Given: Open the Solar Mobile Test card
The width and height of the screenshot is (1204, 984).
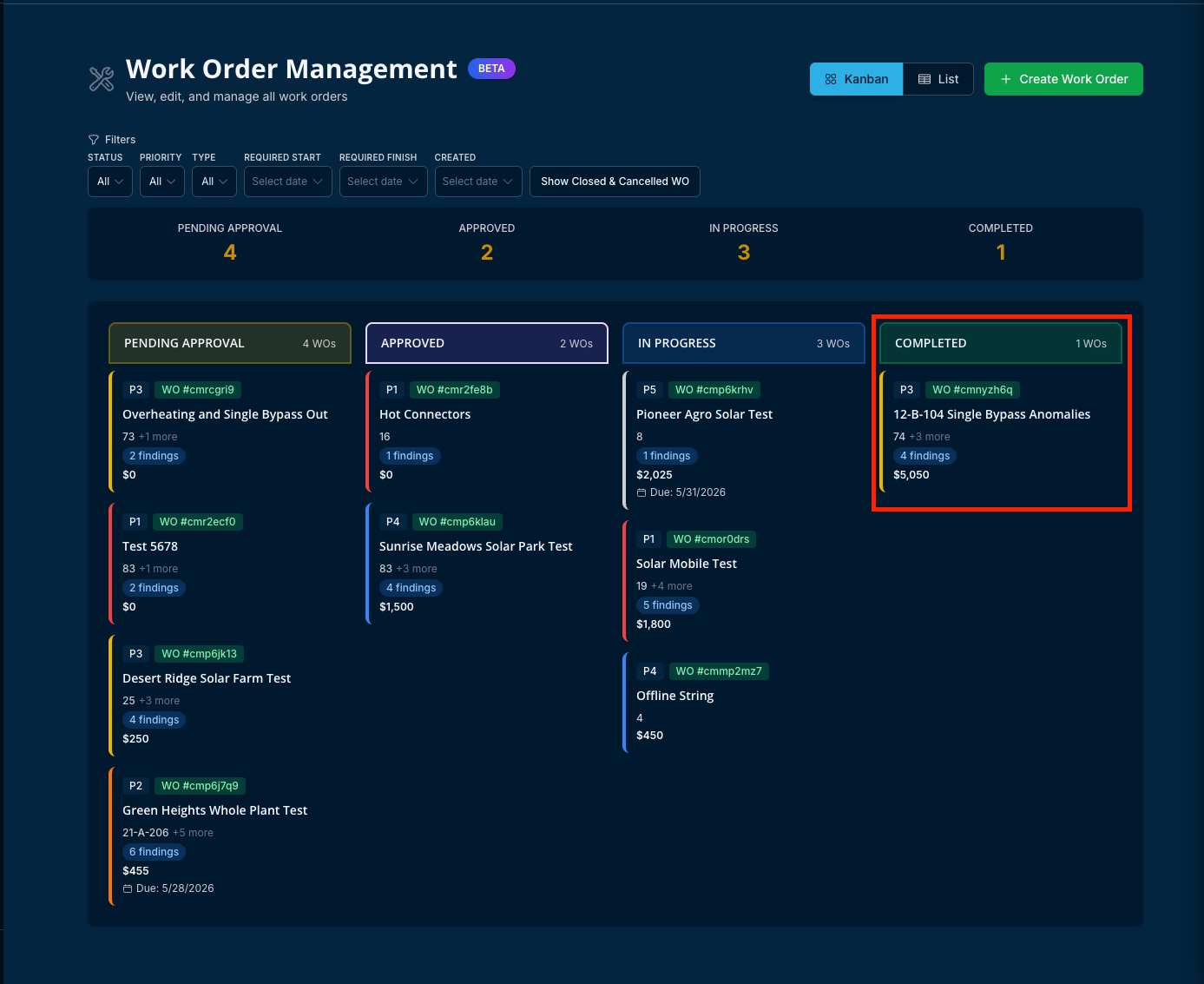Looking at the screenshot, I should pyautogui.click(x=744, y=581).
